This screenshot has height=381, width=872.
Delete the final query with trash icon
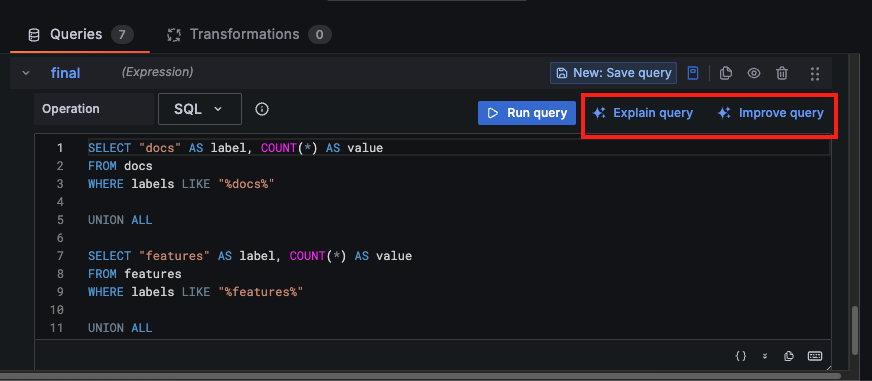782,73
